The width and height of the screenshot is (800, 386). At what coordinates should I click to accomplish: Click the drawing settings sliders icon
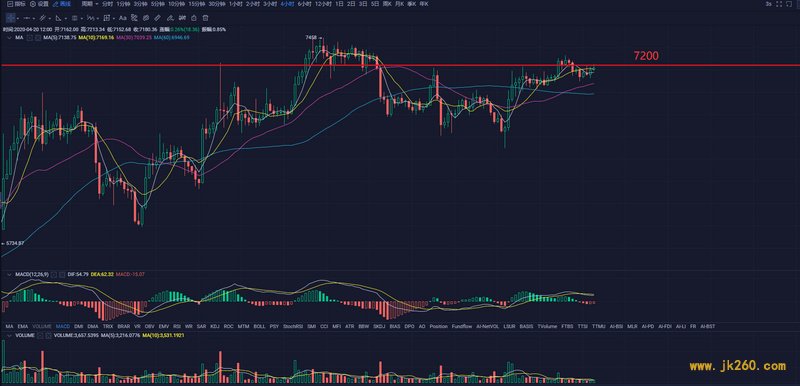pos(183,18)
